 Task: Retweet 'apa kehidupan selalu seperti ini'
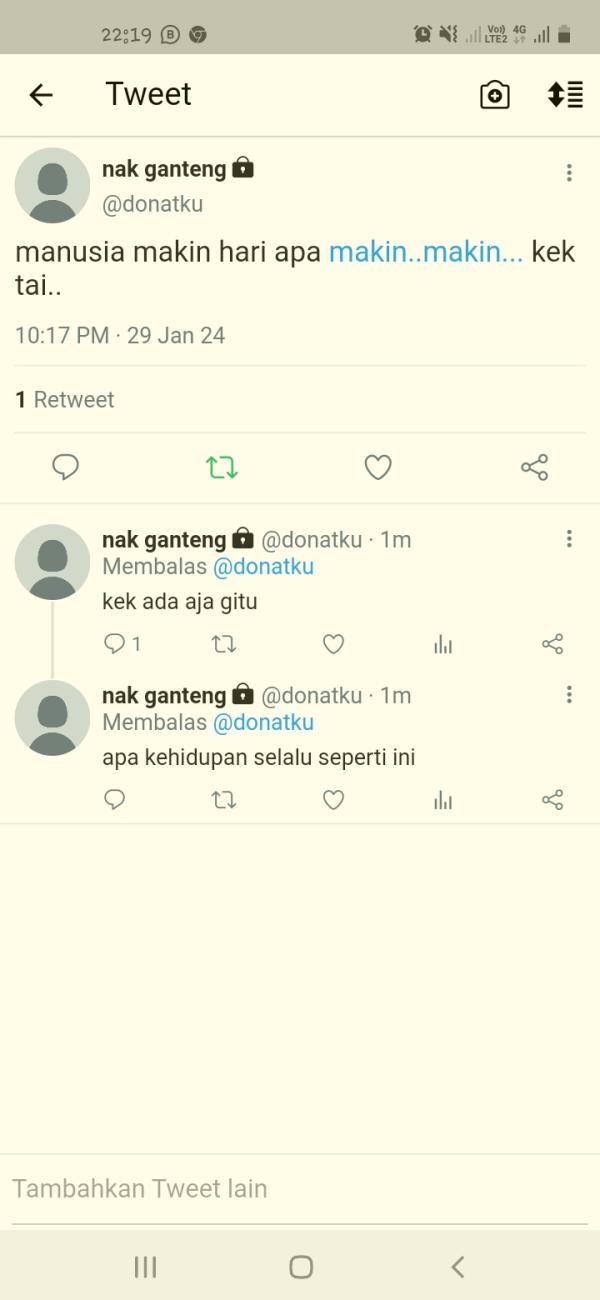(x=224, y=799)
